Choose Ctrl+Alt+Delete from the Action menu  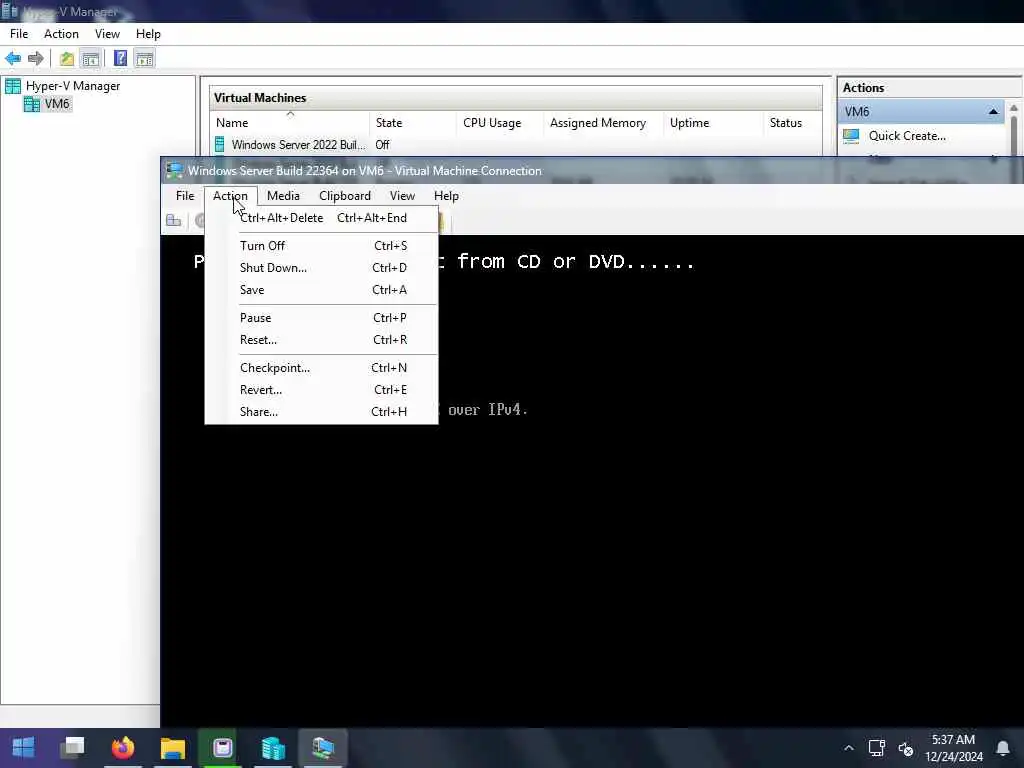(x=321, y=218)
